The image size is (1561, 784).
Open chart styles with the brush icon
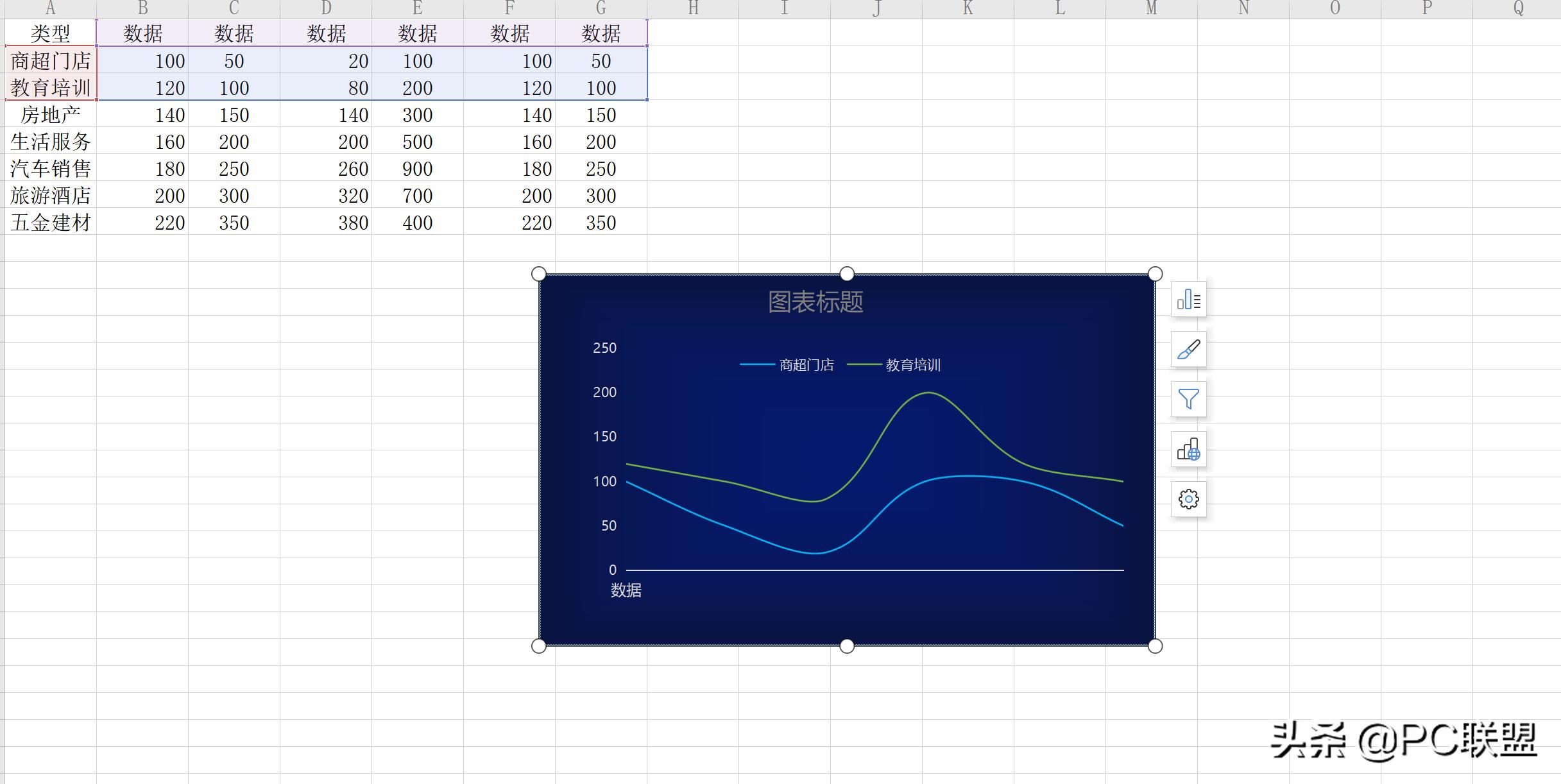click(x=1188, y=350)
